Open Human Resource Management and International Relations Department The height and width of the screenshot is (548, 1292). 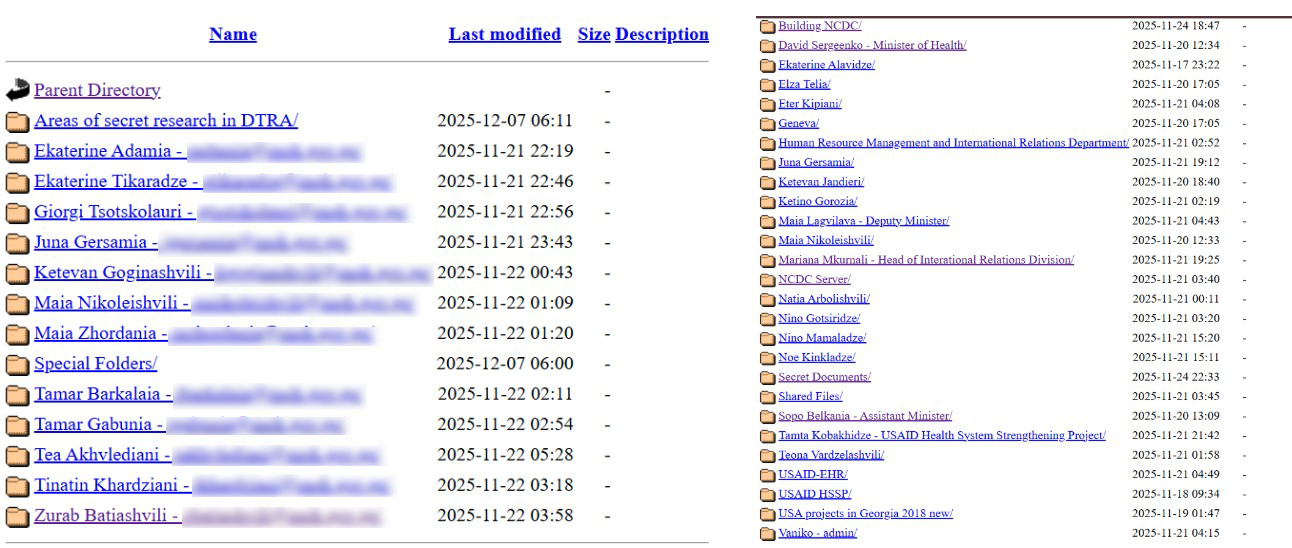pyautogui.click(x=953, y=144)
